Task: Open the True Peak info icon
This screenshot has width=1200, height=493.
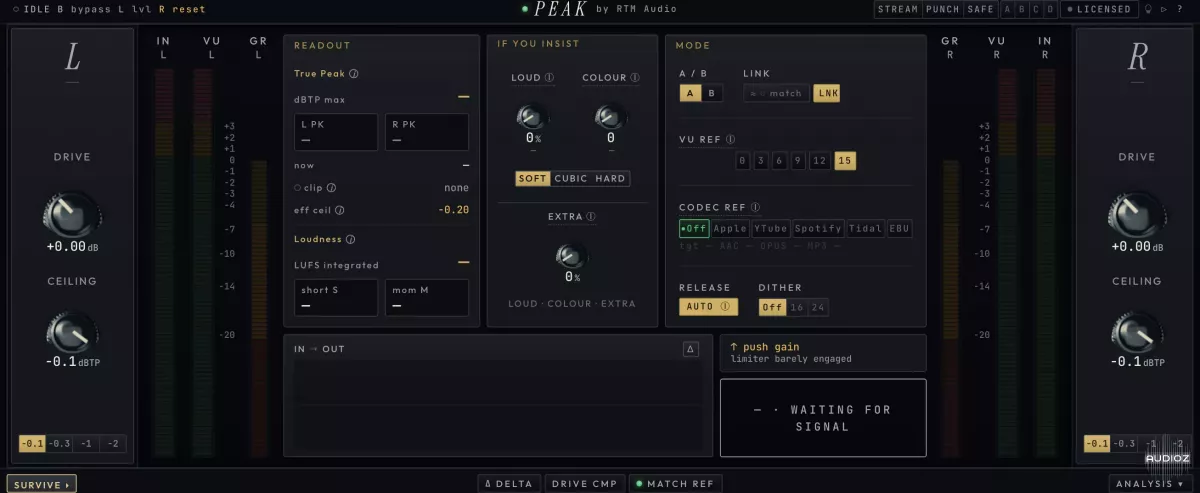Action: 354,73
